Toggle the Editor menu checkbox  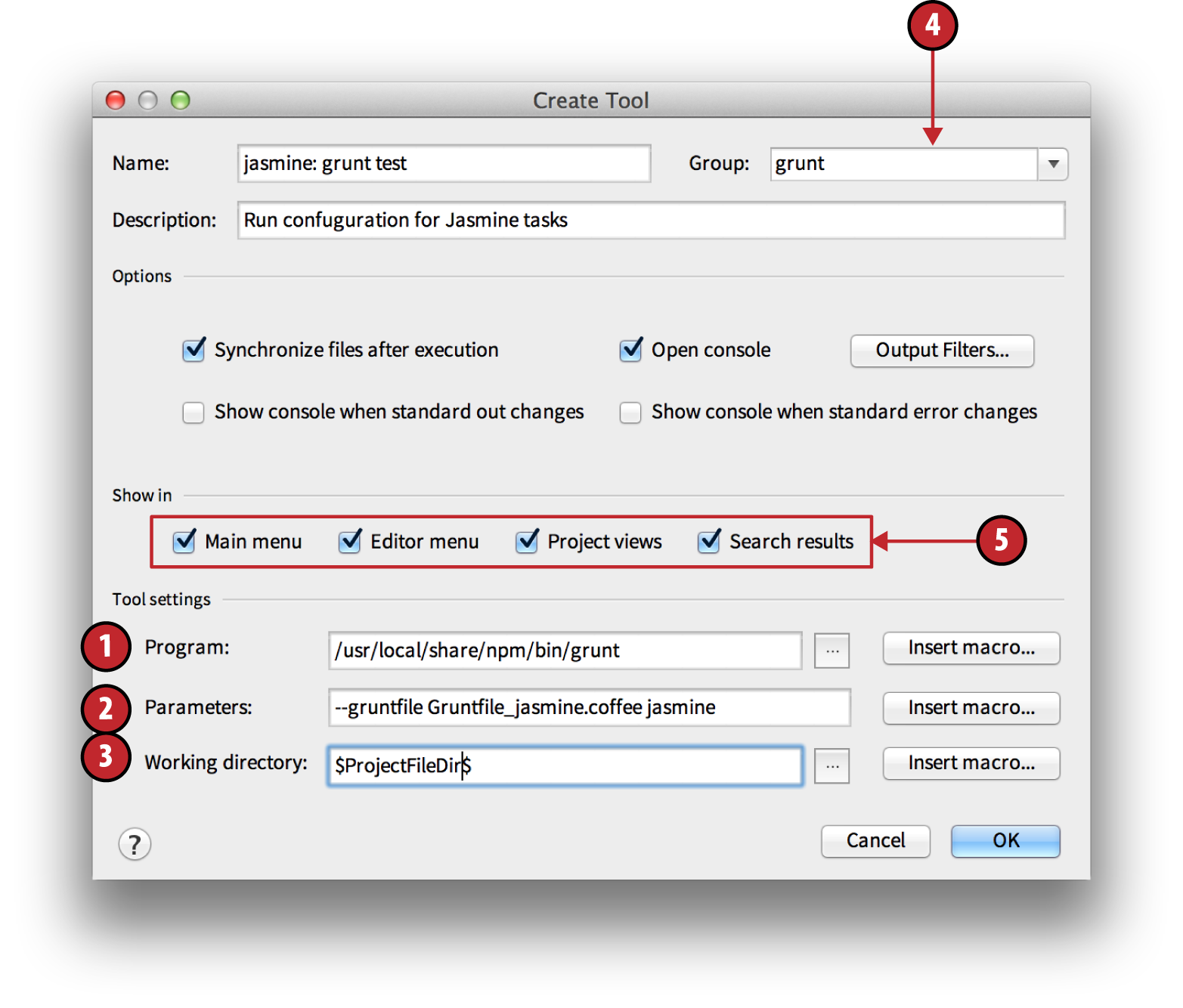(x=350, y=542)
